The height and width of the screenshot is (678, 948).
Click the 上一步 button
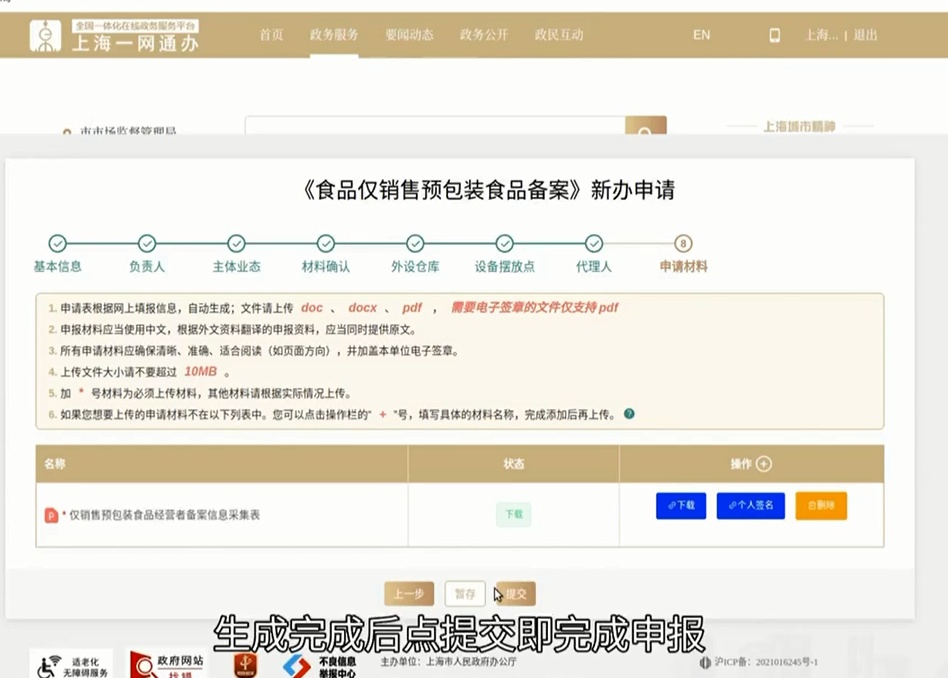(408, 594)
